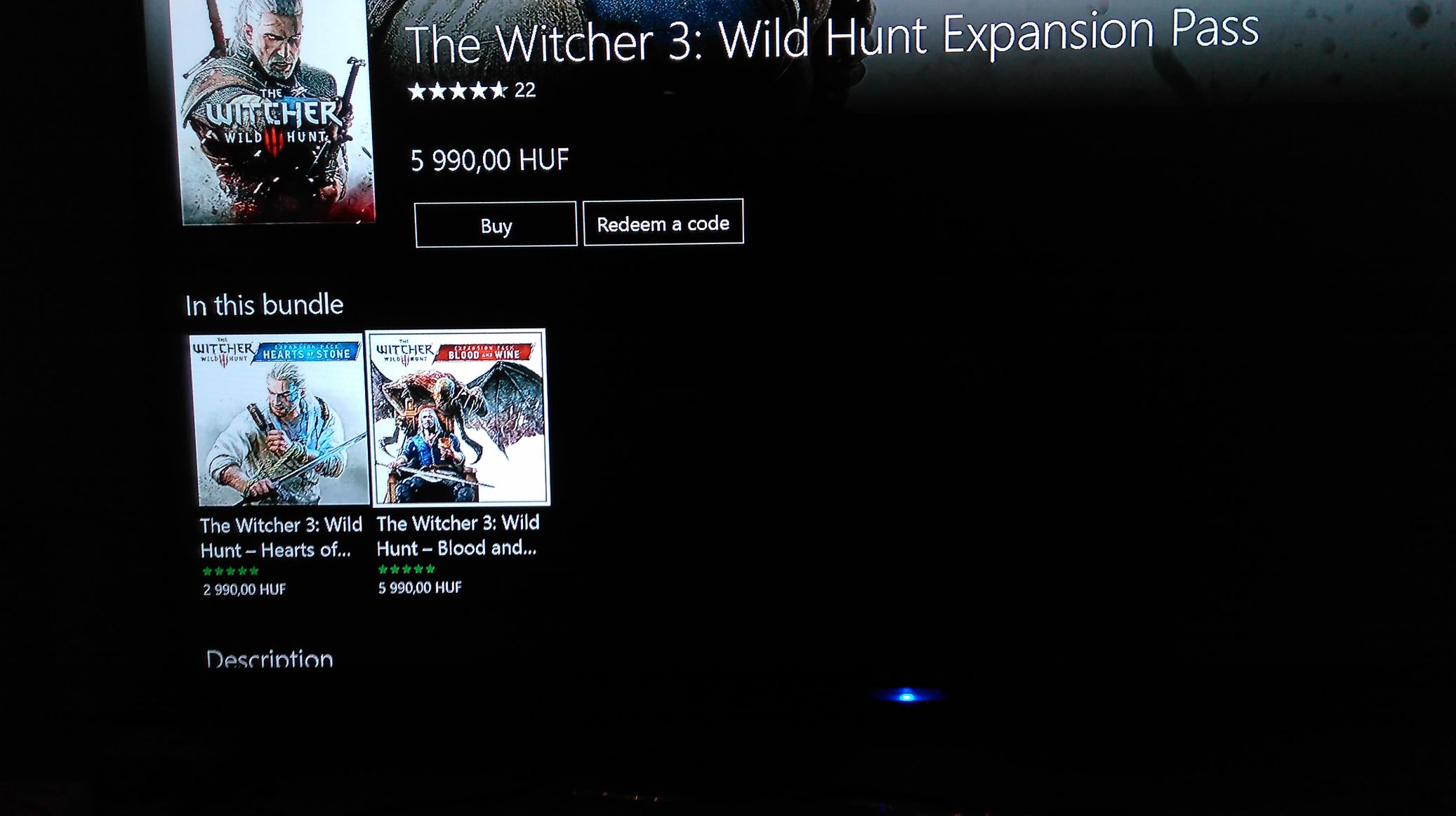Click the rating count 22

tap(525, 91)
